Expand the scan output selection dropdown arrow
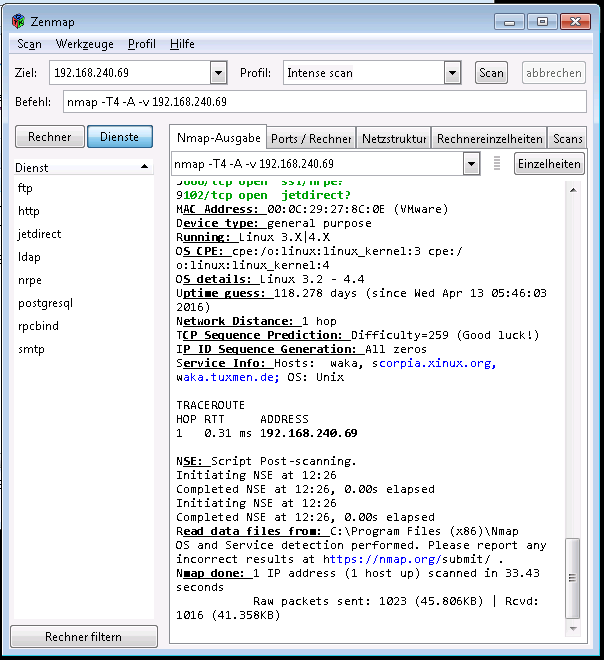Image resolution: width=604 pixels, height=660 pixels. tap(471, 164)
